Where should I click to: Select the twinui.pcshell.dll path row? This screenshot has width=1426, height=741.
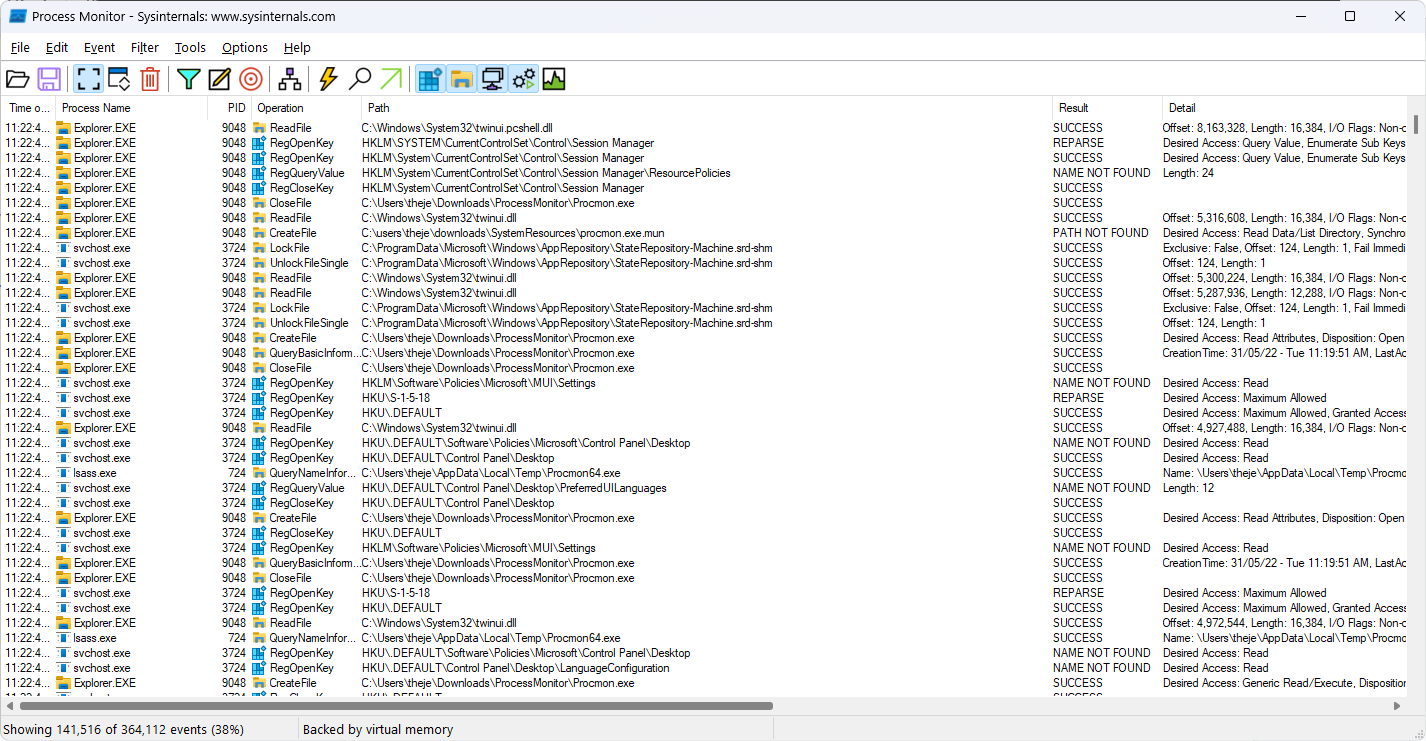(x=705, y=128)
